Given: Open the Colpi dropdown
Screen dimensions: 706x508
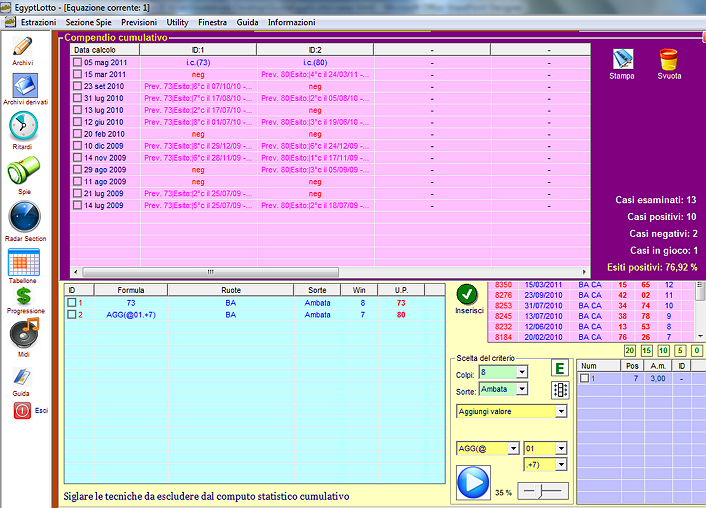Looking at the screenshot, I should (x=522, y=372).
